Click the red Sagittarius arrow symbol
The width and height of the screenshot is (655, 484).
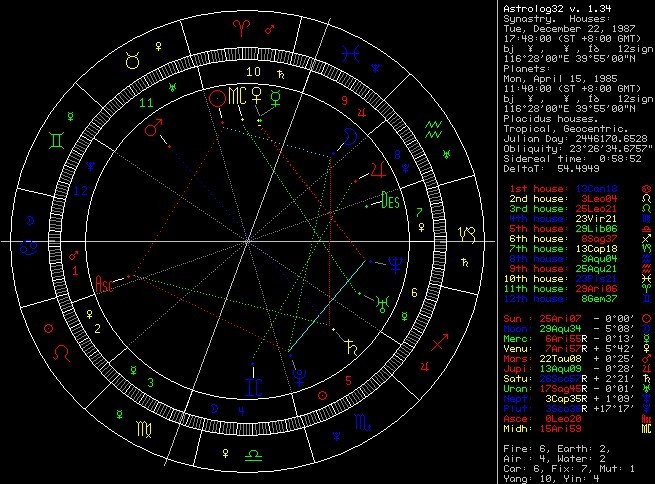[439, 342]
